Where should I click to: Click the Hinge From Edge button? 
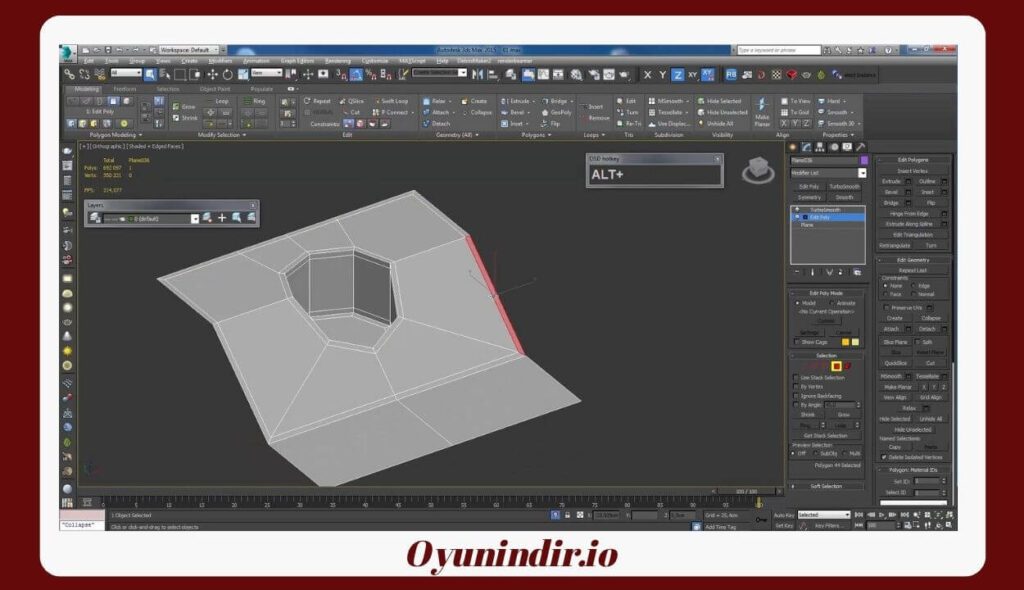907,214
